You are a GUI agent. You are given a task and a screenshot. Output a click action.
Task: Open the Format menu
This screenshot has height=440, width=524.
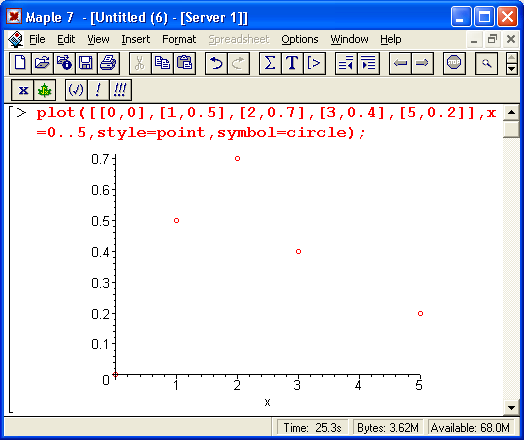[x=179, y=39]
